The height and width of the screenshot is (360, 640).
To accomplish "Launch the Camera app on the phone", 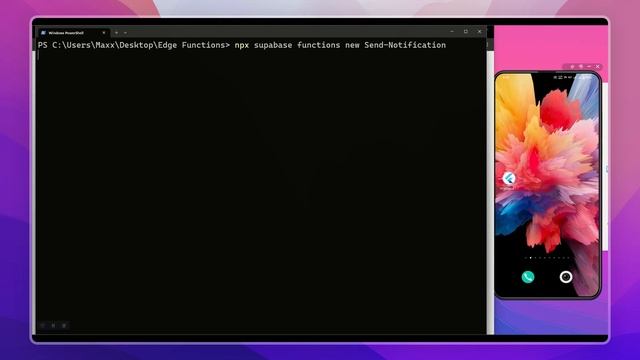I will tap(566, 277).
